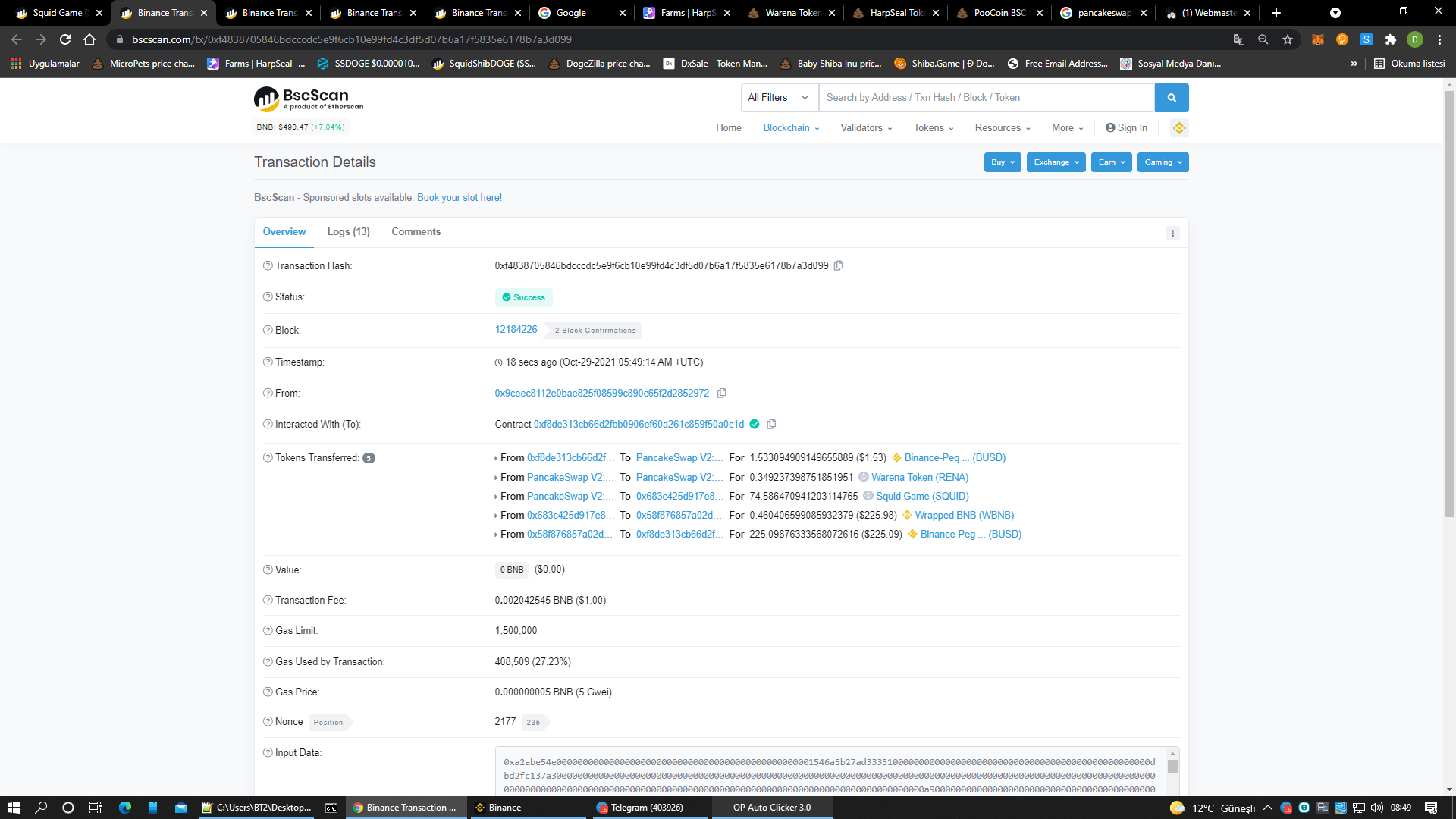Click Sign In link

1126,128
